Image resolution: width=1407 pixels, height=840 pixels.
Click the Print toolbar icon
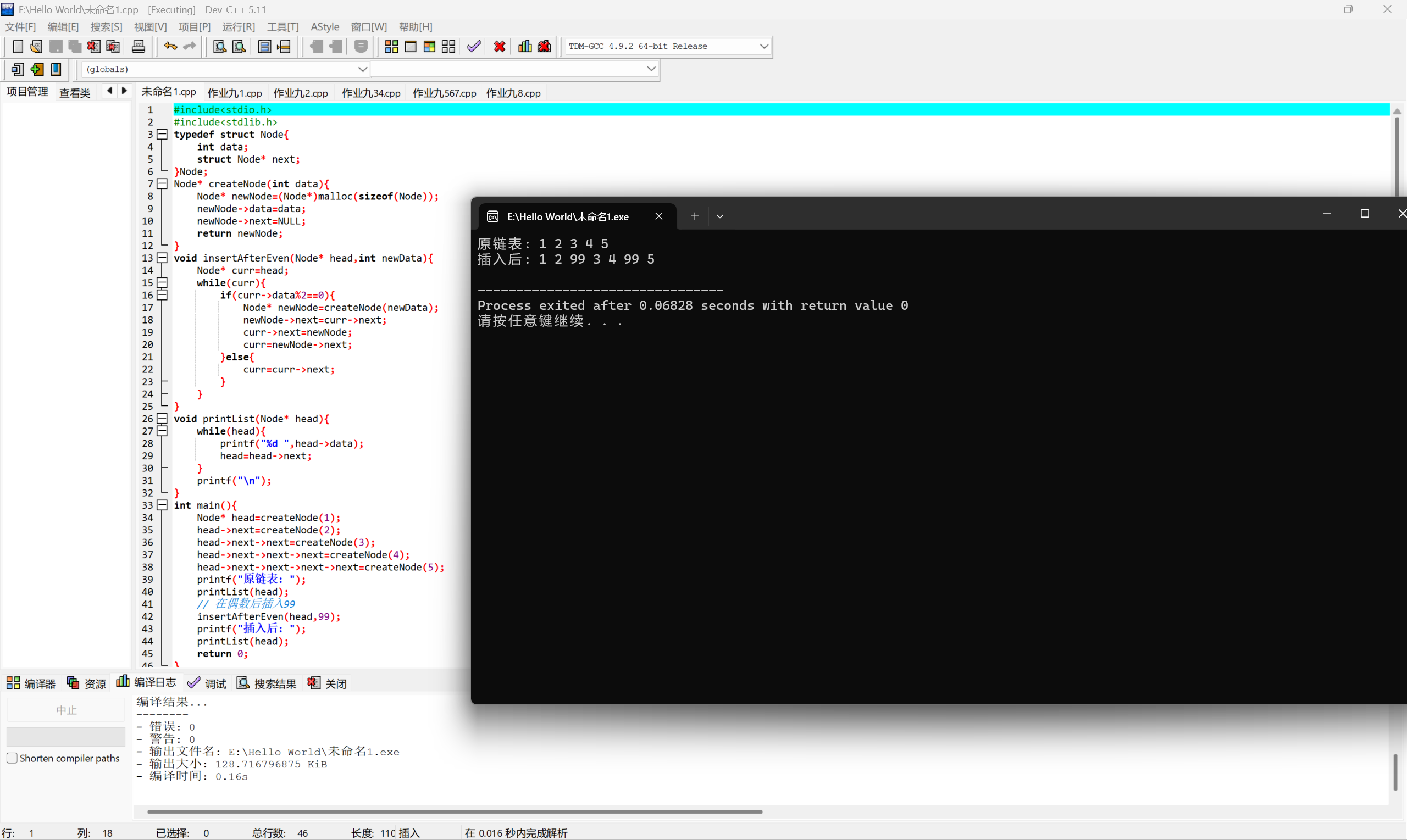pyautogui.click(x=138, y=46)
